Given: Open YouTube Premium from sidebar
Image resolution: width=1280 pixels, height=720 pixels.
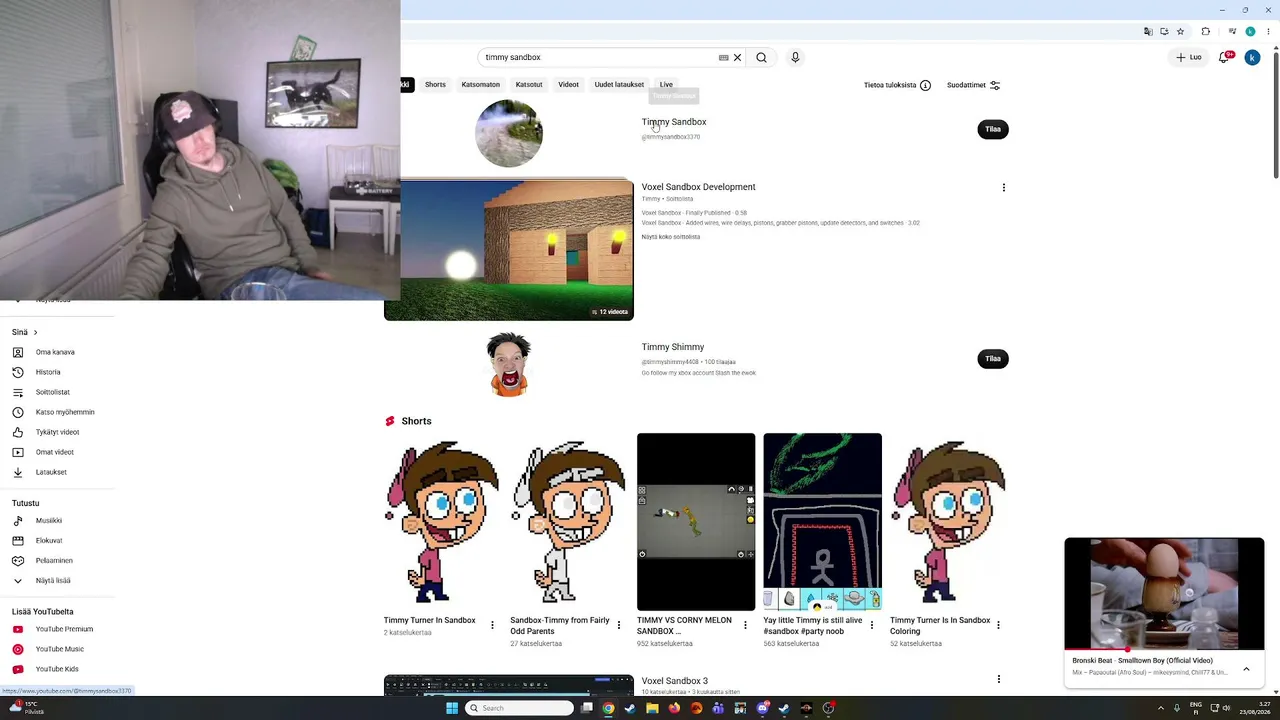Looking at the screenshot, I should pos(64,629).
